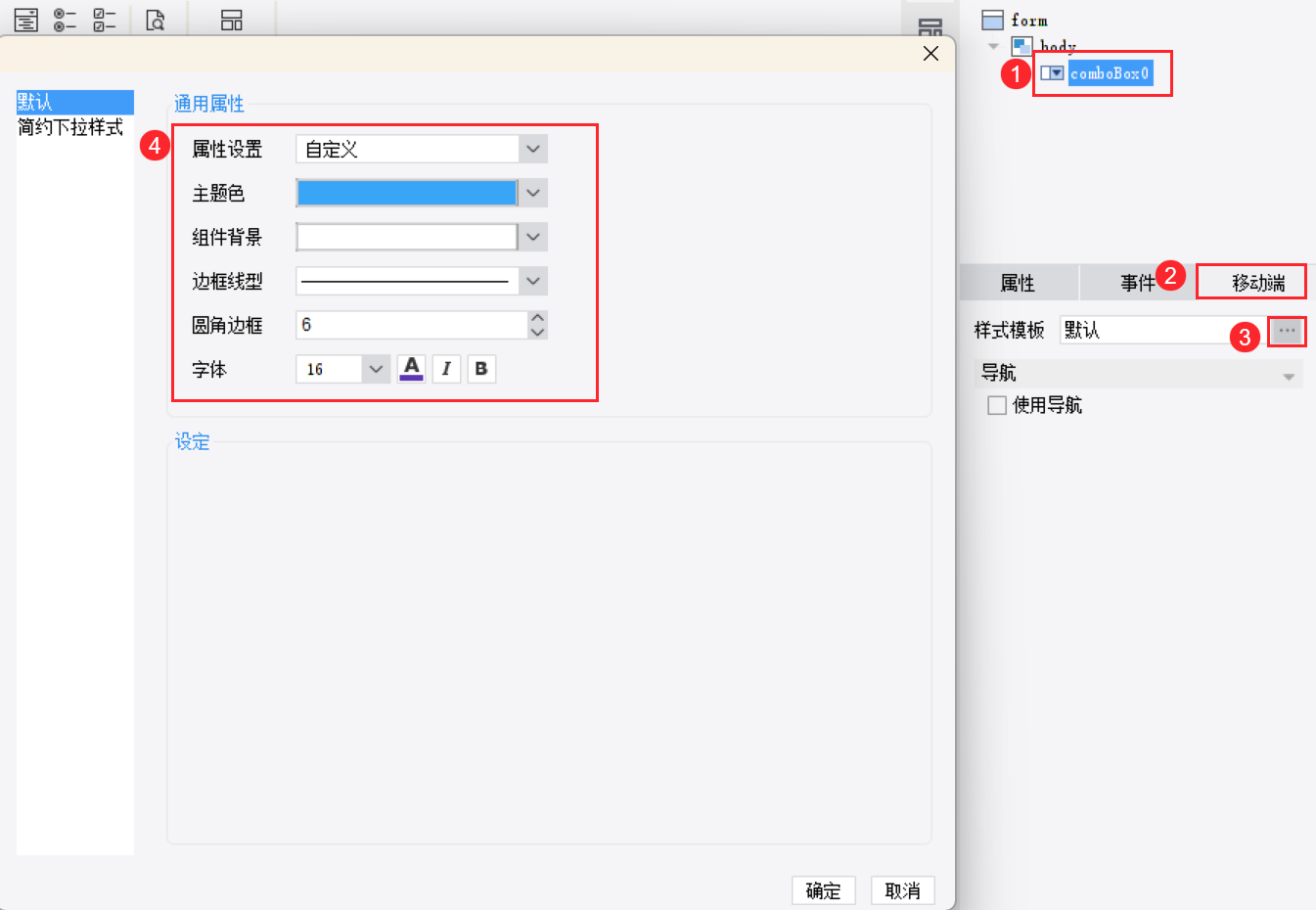Open the font size dropdown
This screenshot has width=1316, height=910.
(376, 369)
